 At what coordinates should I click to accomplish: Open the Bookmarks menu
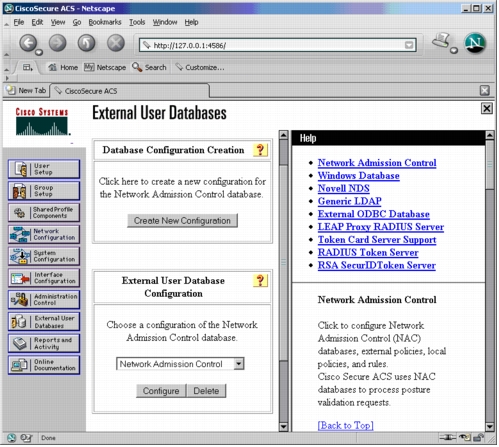point(105,22)
